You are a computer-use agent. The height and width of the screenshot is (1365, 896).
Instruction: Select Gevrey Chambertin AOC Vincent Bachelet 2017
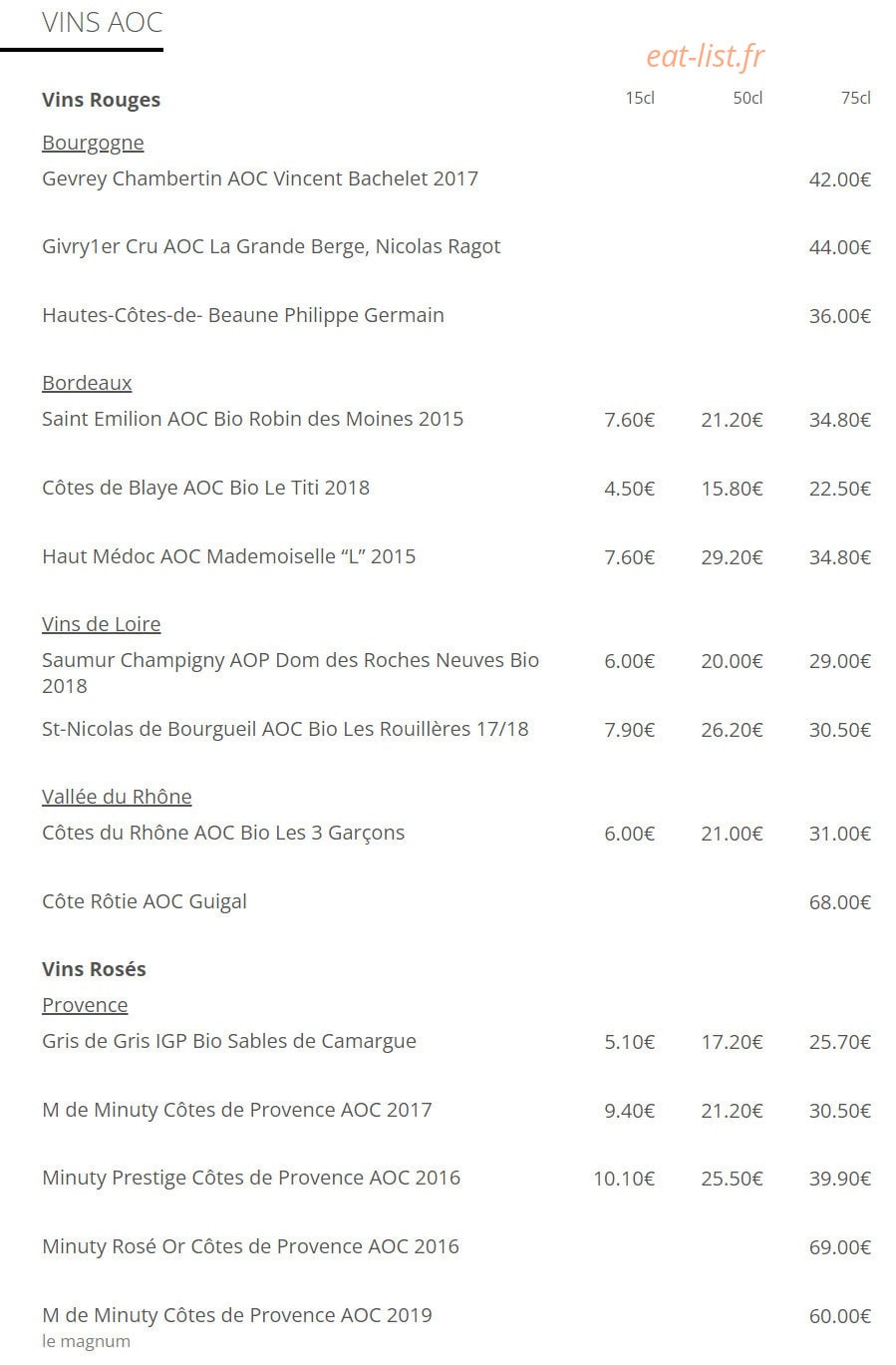coord(260,178)
